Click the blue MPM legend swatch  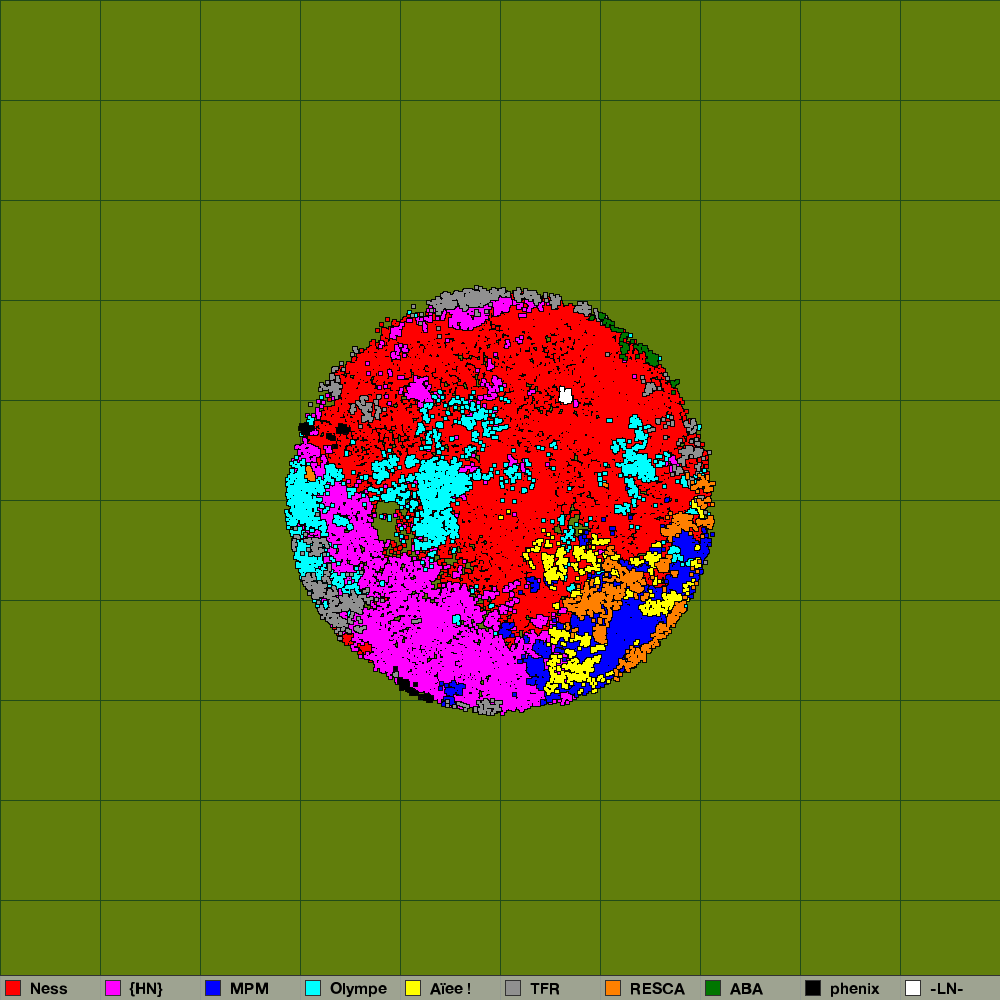[x=213, y=988]
